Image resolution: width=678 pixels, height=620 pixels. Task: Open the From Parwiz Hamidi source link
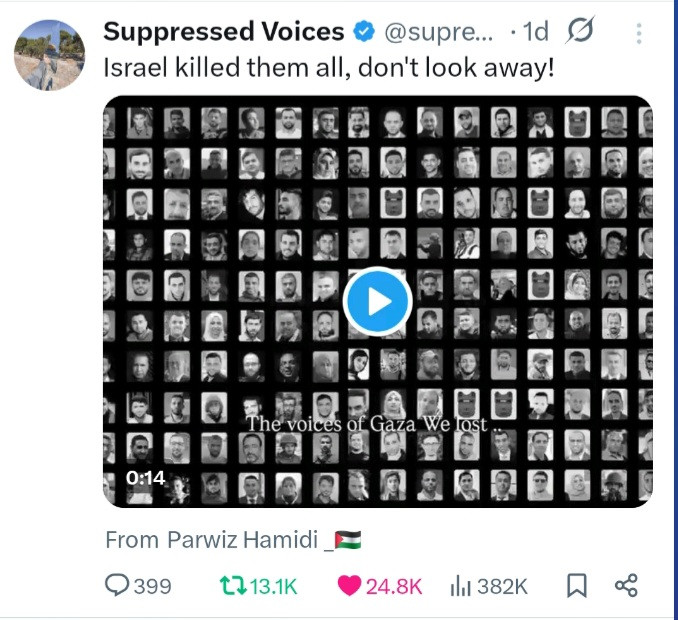point(232,540)
